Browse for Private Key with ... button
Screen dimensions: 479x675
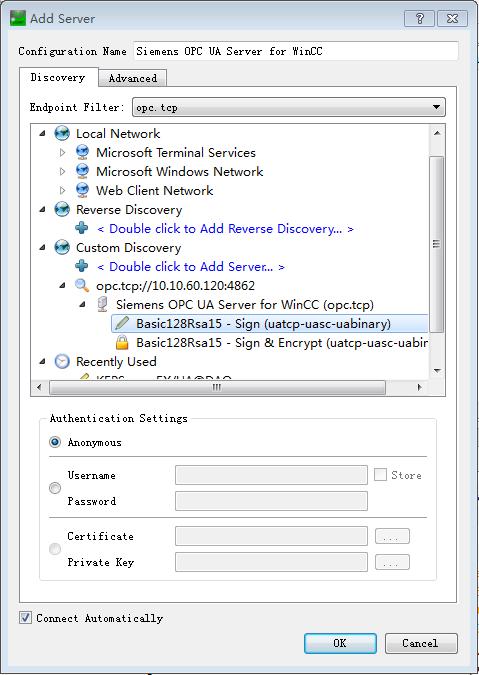click(392, 562)
